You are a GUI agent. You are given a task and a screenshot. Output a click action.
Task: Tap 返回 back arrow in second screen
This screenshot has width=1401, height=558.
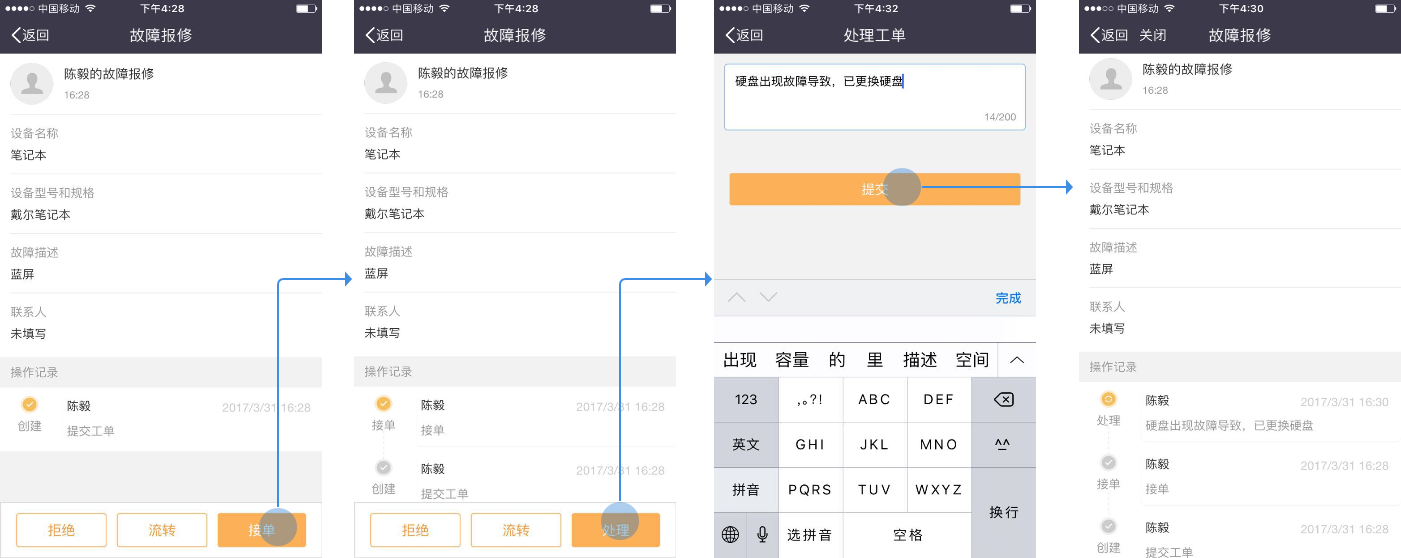[384, 35]
